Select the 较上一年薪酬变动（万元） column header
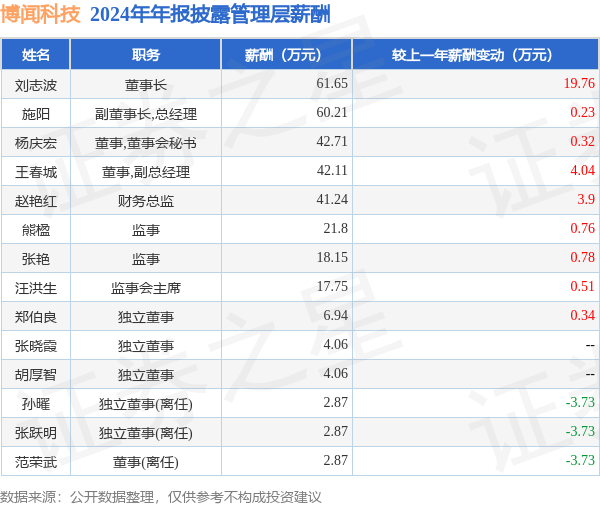Screen dimensions: 600x506 [x=475, y=55]
